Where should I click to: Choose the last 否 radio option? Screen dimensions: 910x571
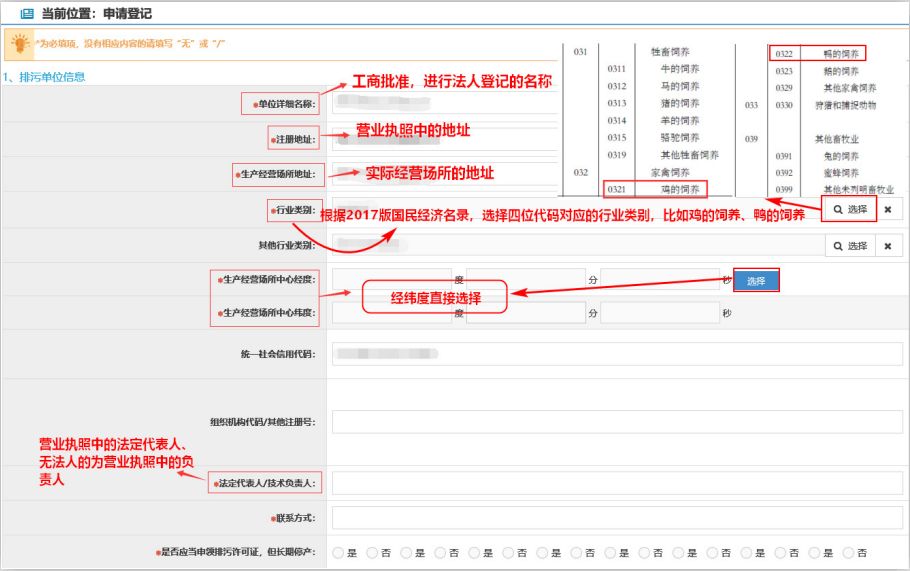click(x=848, y=552)
